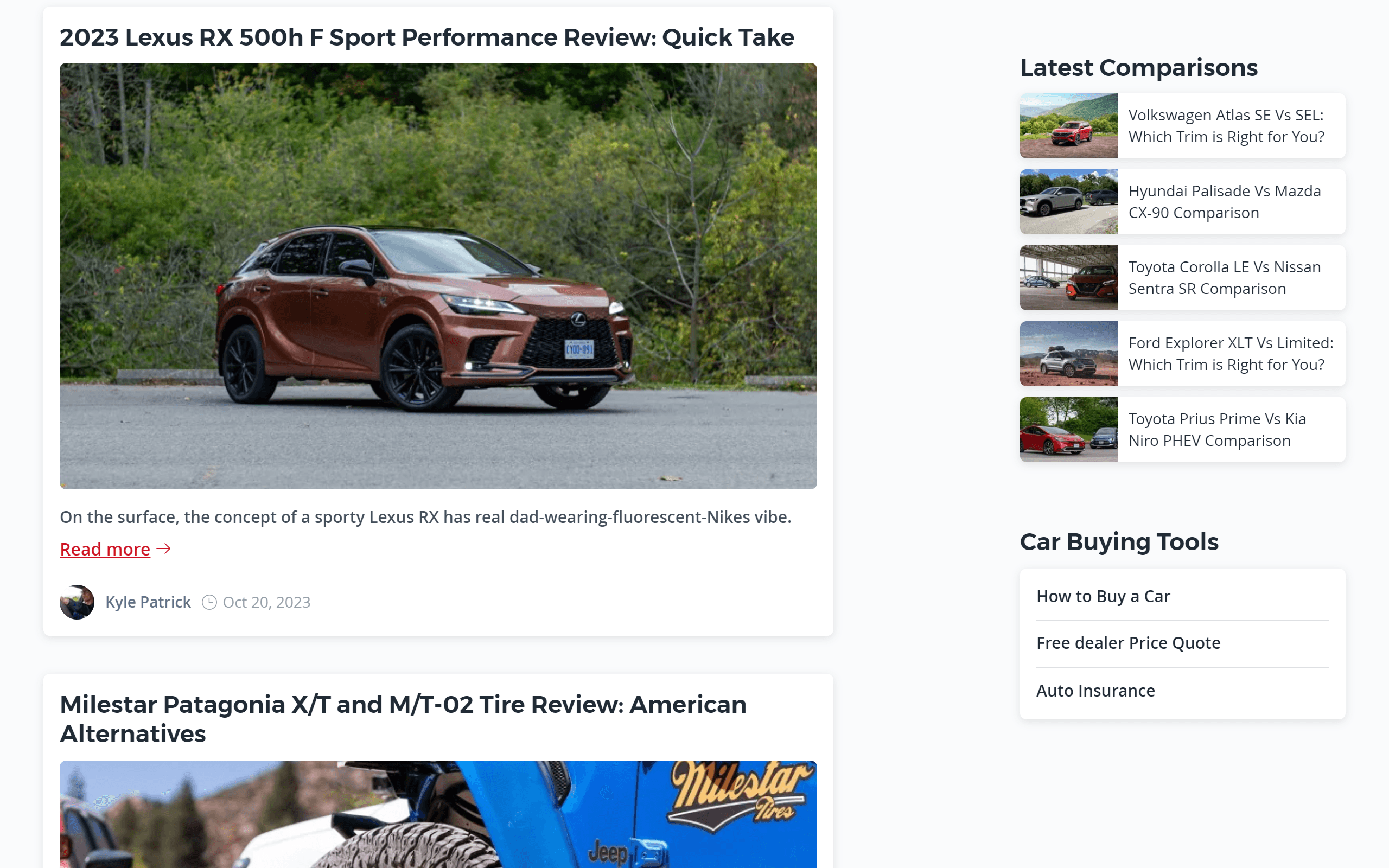
Task: Open the Hyundai Palisade vs Mazda thumbnail
Action: pyautogui.click(x=1069, y=201)
